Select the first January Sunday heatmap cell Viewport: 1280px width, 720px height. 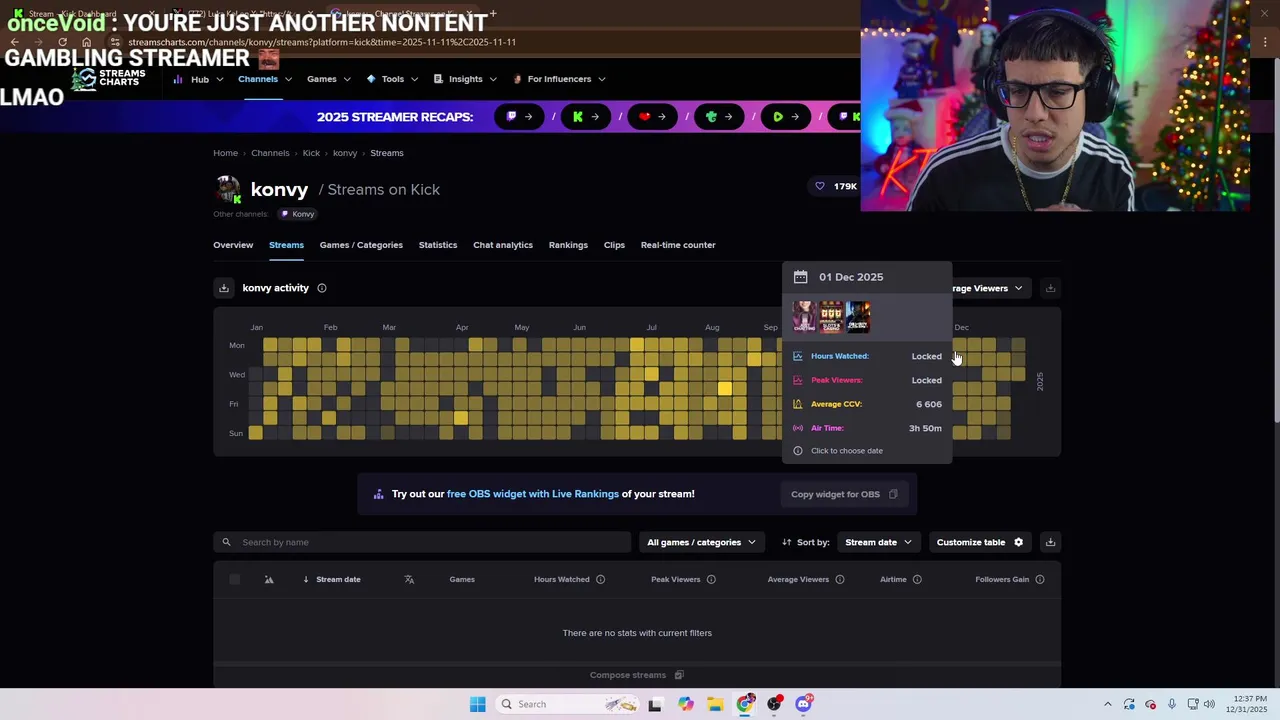[256, 433]
